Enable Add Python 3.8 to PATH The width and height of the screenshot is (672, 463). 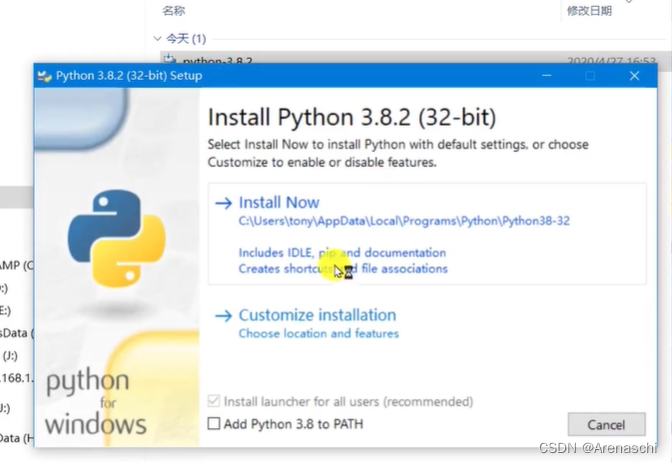[x=214, y=424]
